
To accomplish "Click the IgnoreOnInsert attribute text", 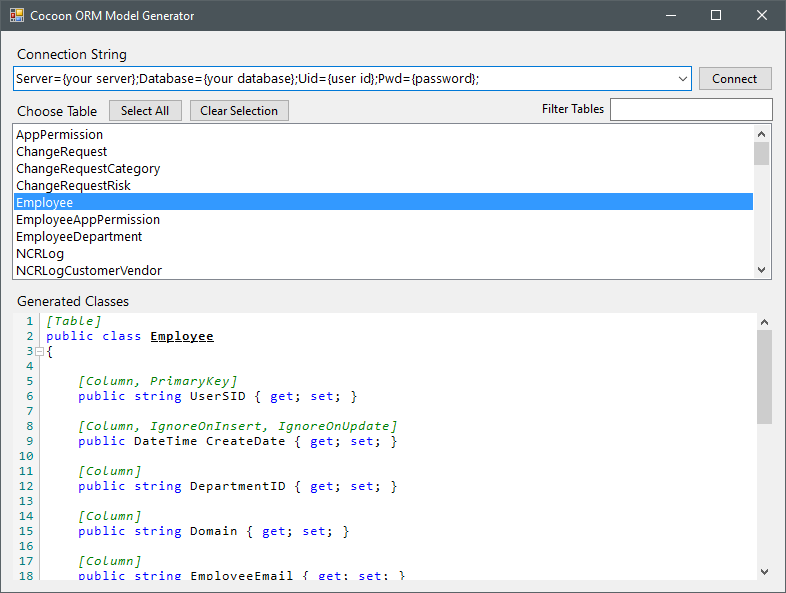I will click(206, 426).
